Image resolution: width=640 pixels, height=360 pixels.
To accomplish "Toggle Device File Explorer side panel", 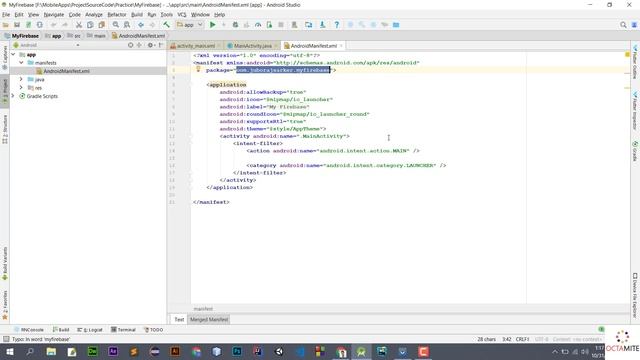I will (x=635, y=296).
